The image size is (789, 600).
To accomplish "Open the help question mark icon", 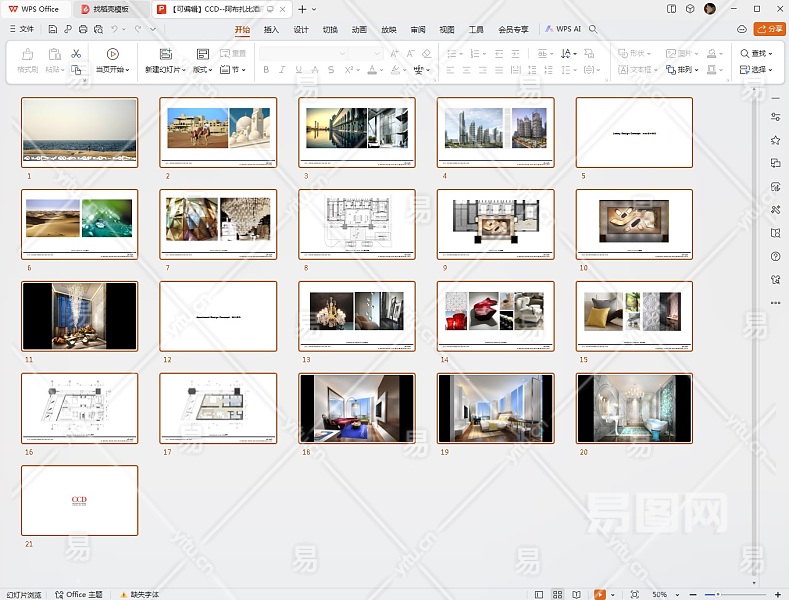I will point(775,256).
